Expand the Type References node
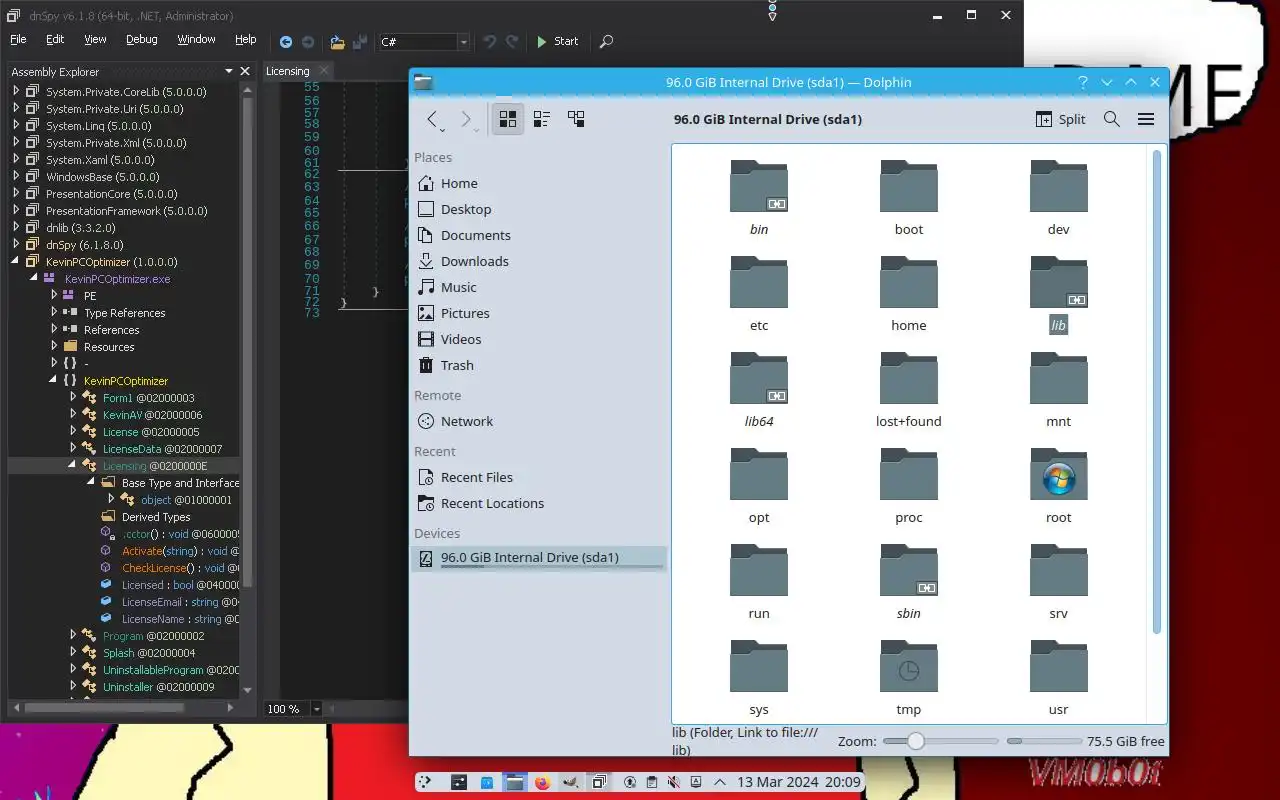 (x=54, y=312)
